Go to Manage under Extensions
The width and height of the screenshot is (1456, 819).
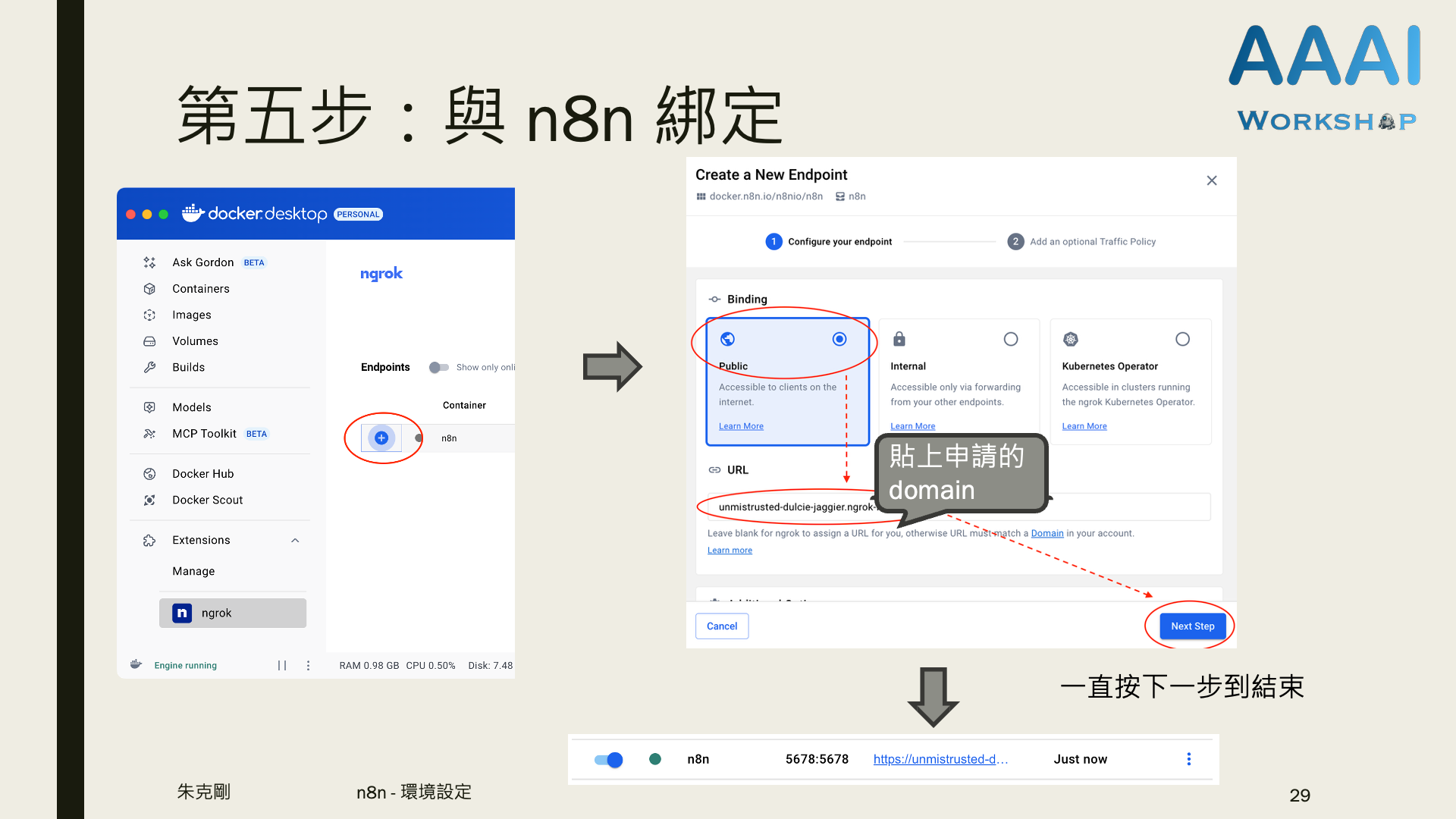point(193,571)
